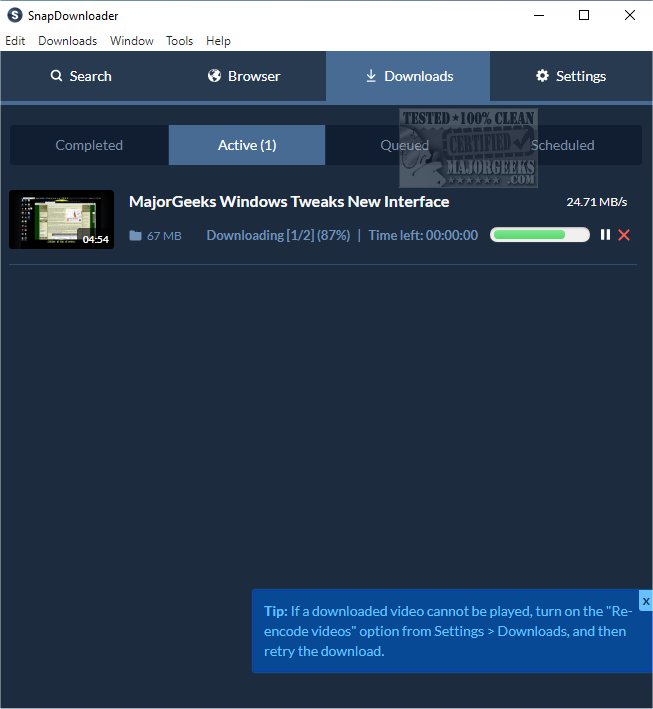Open the Downloads menu in menu bar
This screenshot has height=709, width=653.
[x=67, y=41]
